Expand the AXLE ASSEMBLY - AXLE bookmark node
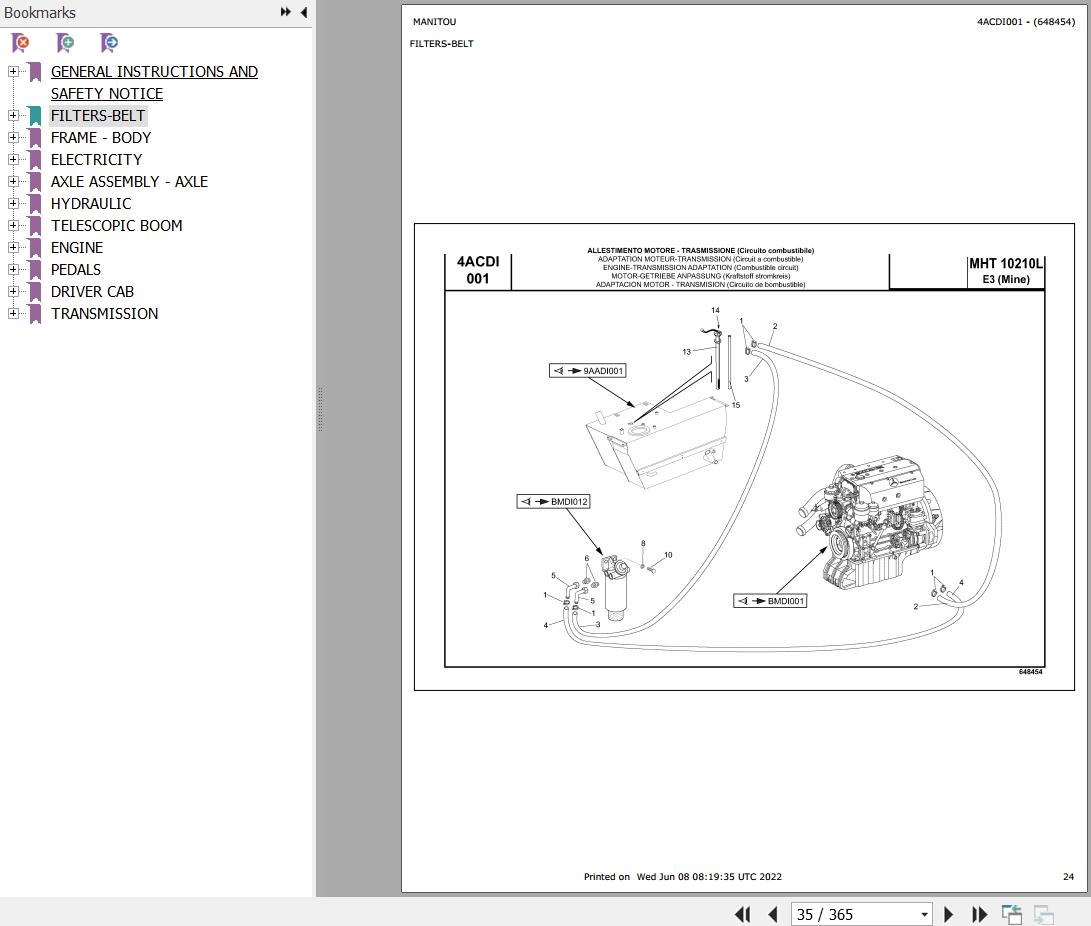 [x=13, y=181]
